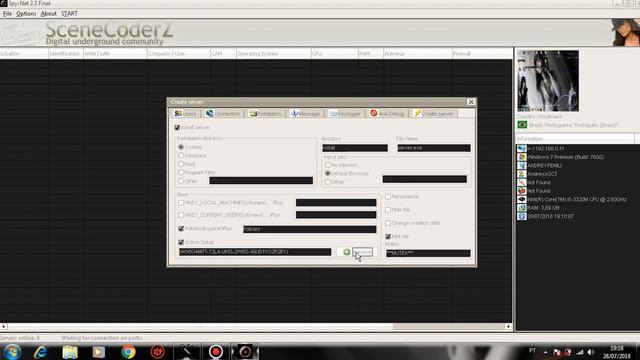The height and width of the screenshot is (360, 640).
Task: Open the About menu
Action: tap(49, 13)
